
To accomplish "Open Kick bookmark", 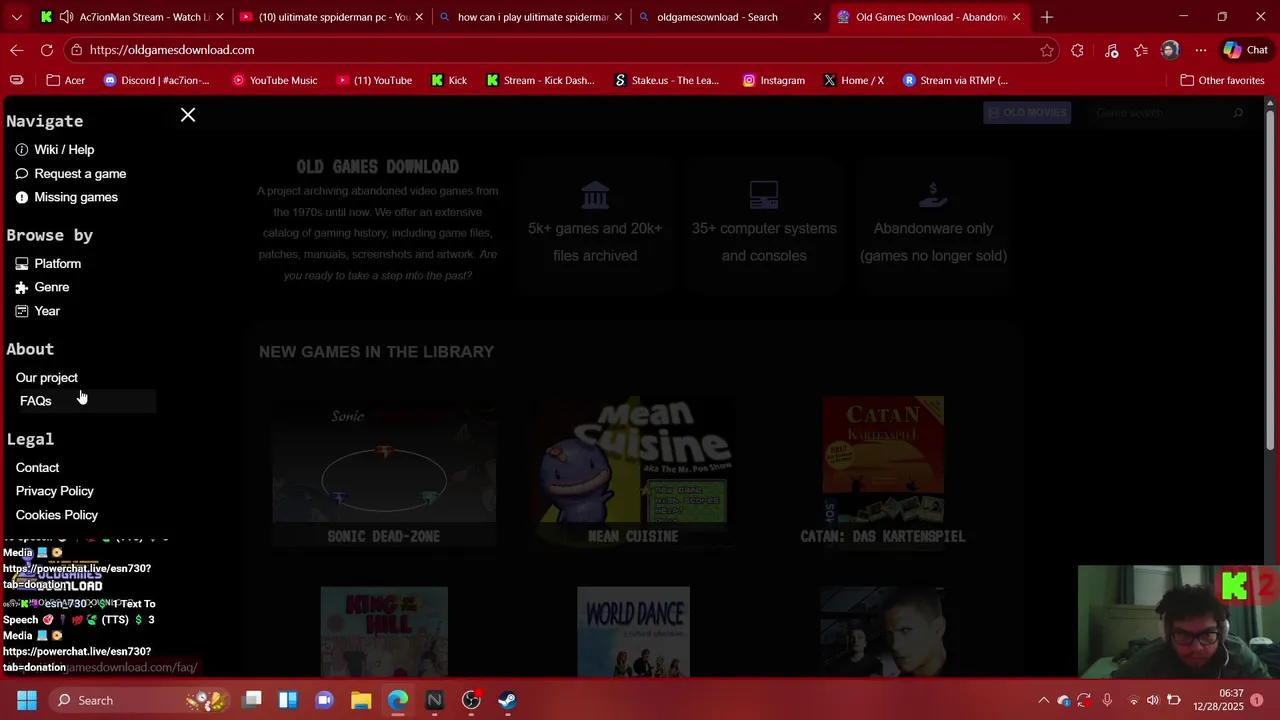I will pos(449,80).
